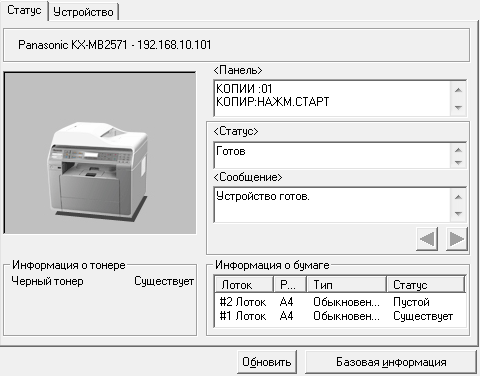The width and height of the screenshot is (480, 376).
Task: Click the Обновить button
Action: coord(267,362)
